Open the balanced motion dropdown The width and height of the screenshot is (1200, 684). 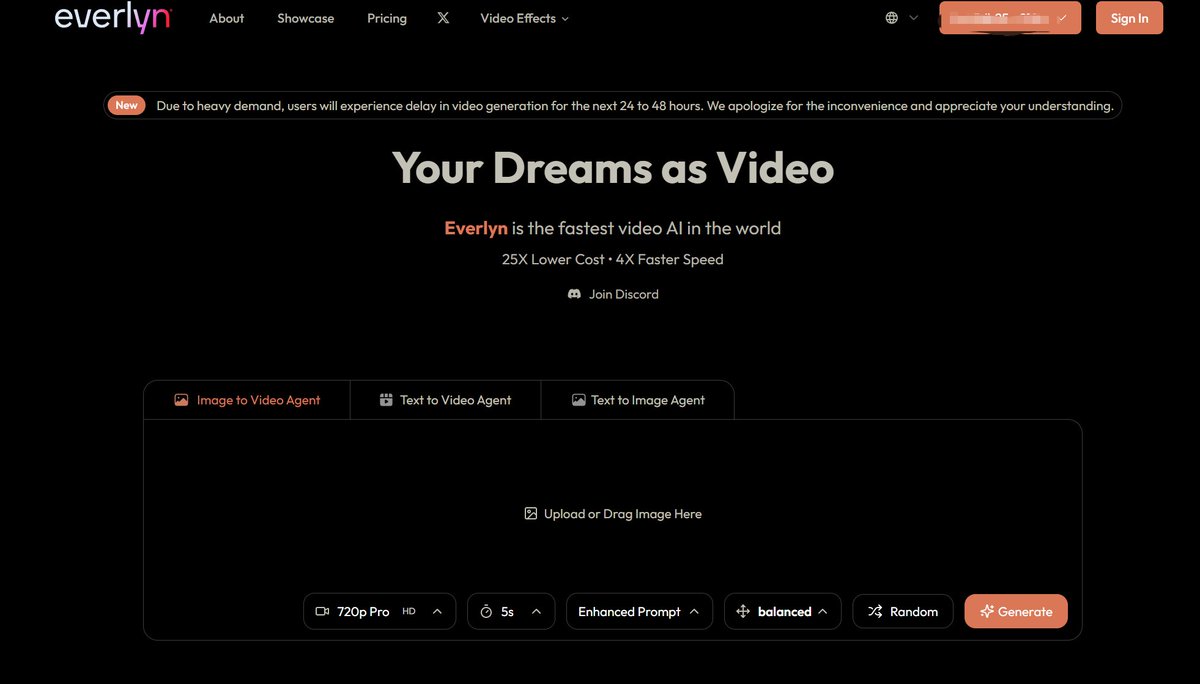(782, 611)
